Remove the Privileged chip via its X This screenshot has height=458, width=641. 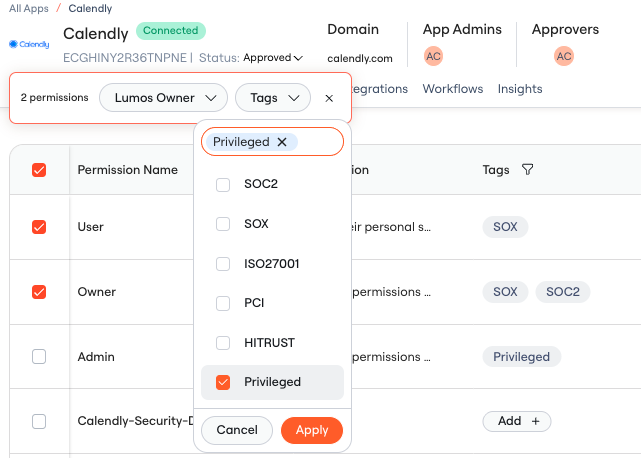(x=282, y=142)
